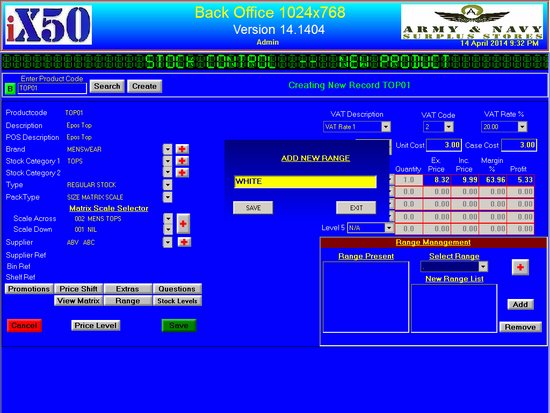The width and height of the screenshot is (550, 413).
Task: Click the red plus icon beside Brand
Action: click(x=182, y=149)
